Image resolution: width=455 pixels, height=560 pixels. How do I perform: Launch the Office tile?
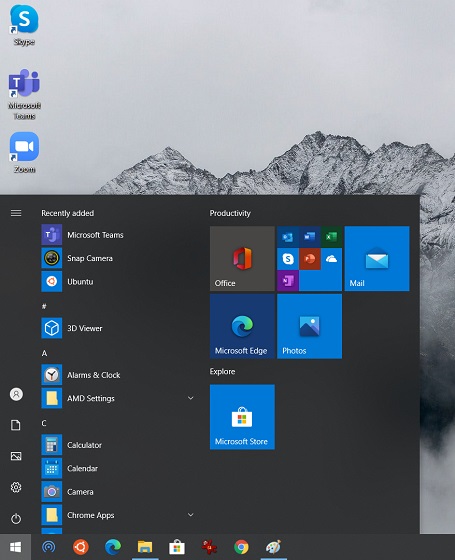(x=242, y=258)
